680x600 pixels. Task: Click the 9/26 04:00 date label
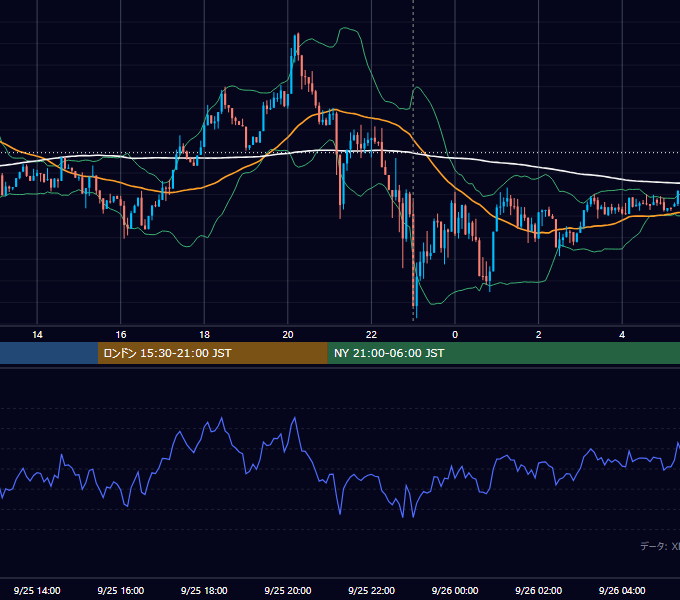click(x=622, y=590)
